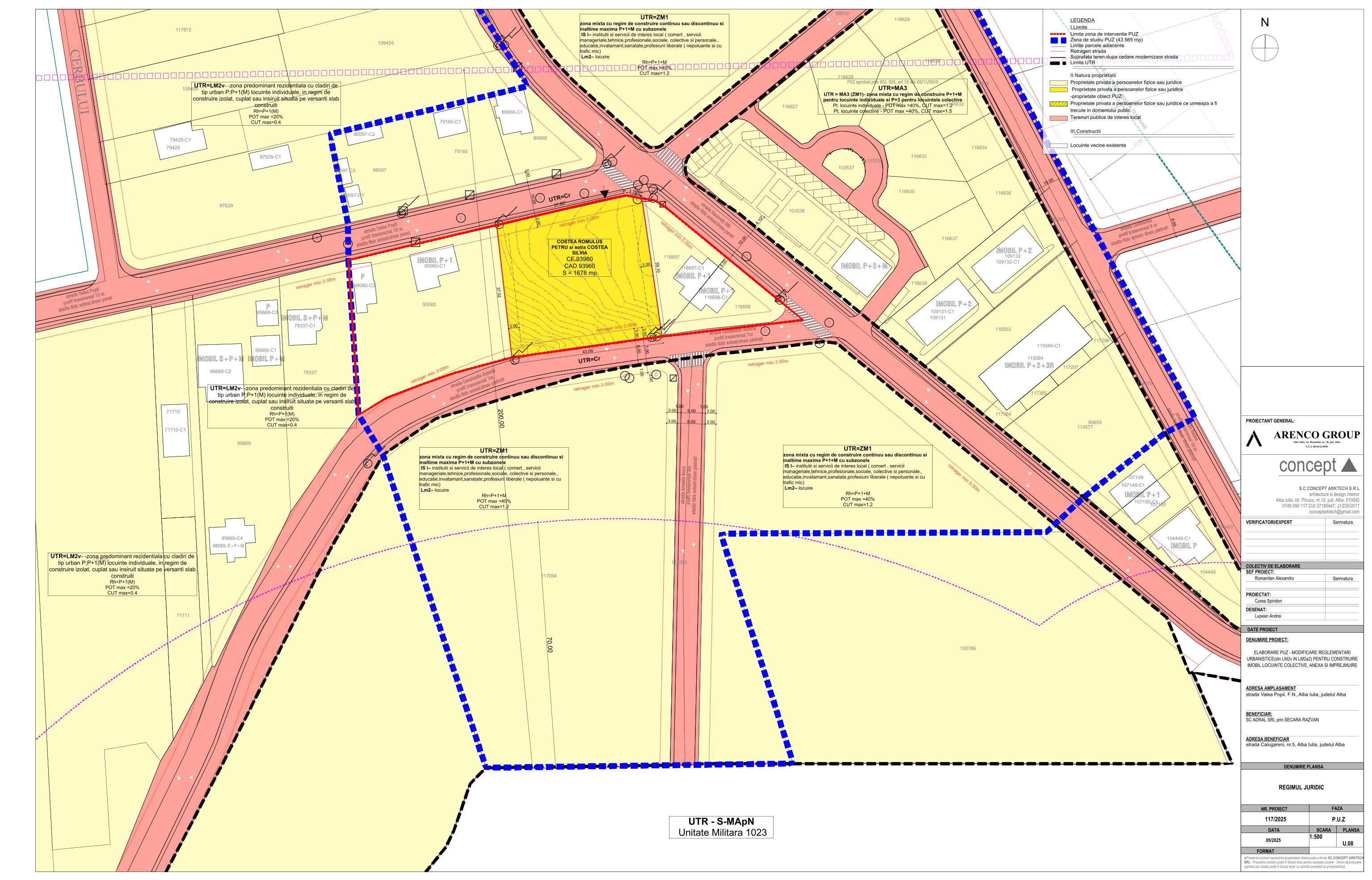Click the project number 117/2025 cell

pyautogui.click(x=1275, y=820)
